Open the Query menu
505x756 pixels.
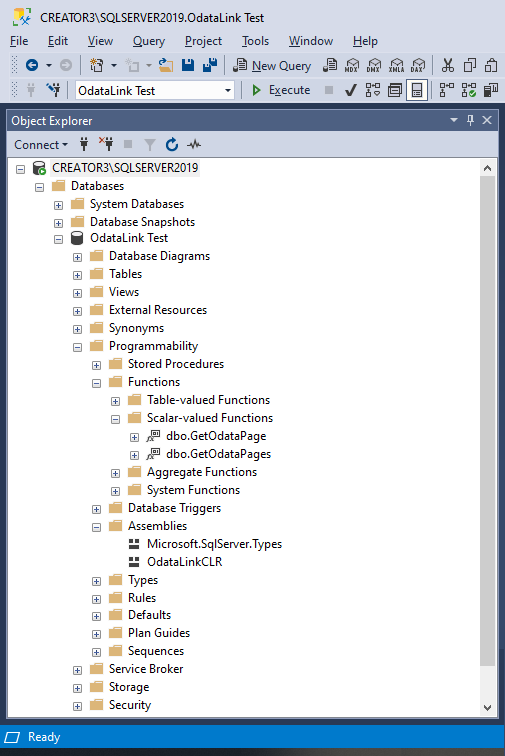149,41
